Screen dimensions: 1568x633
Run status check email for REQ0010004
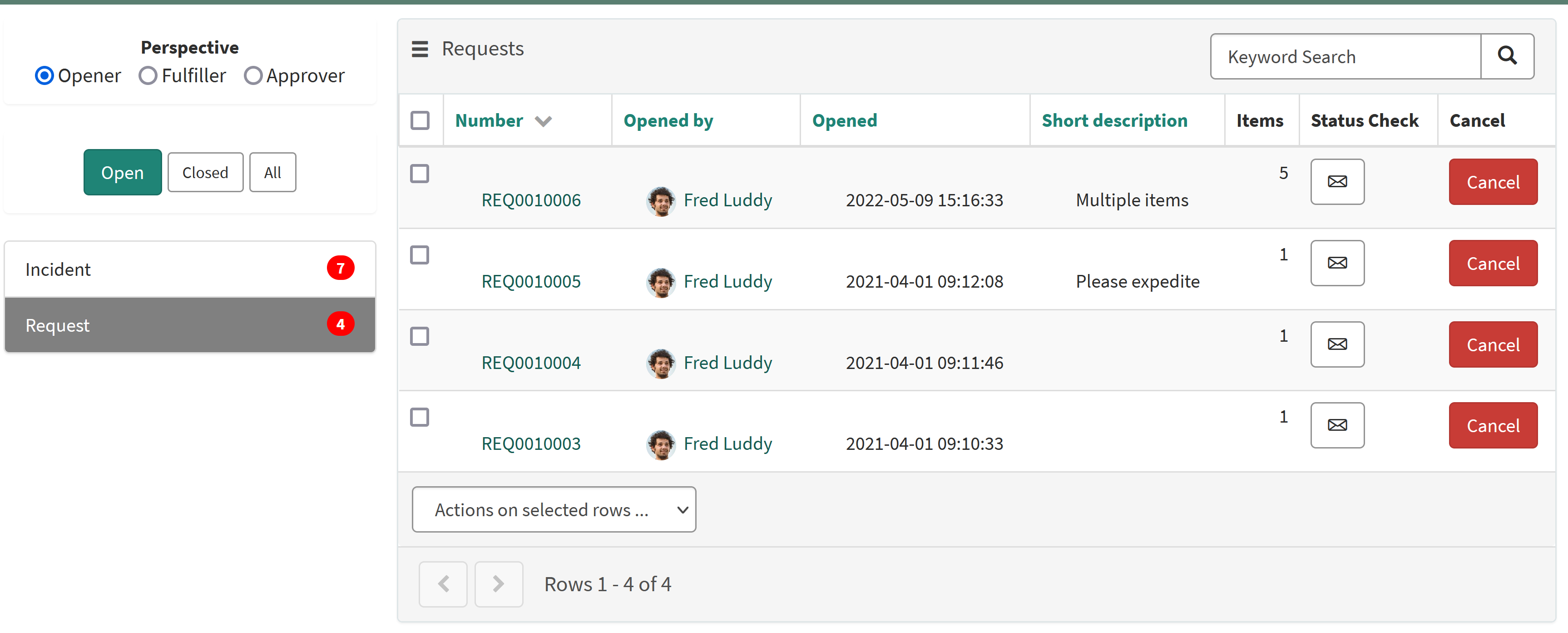coord(1337,344)
